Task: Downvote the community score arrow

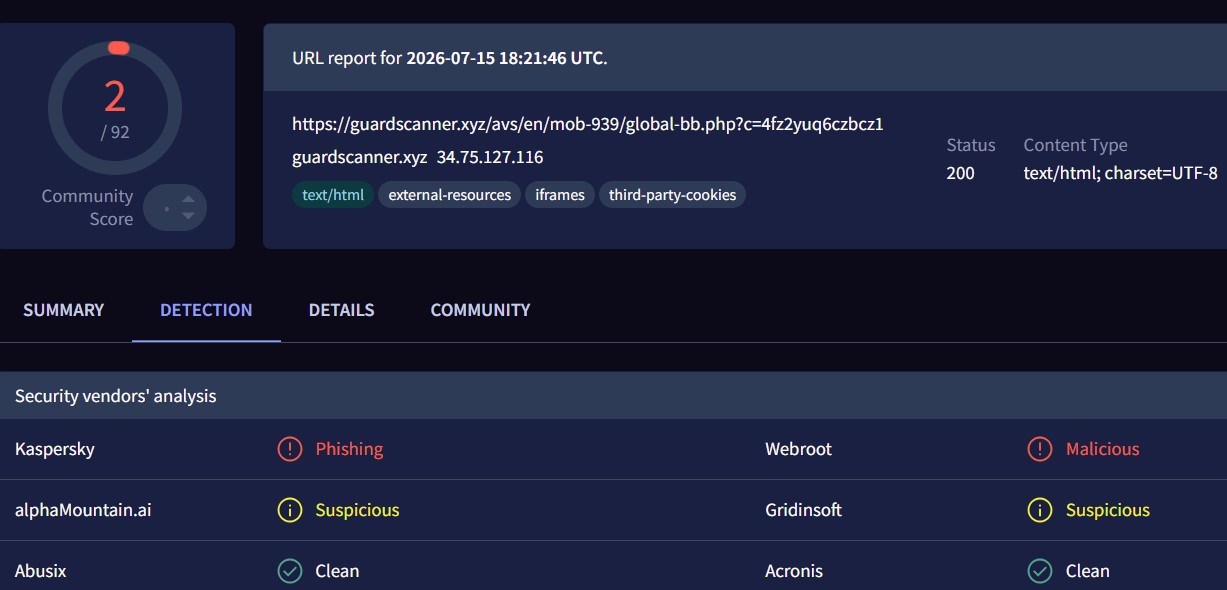Action: 188,216
